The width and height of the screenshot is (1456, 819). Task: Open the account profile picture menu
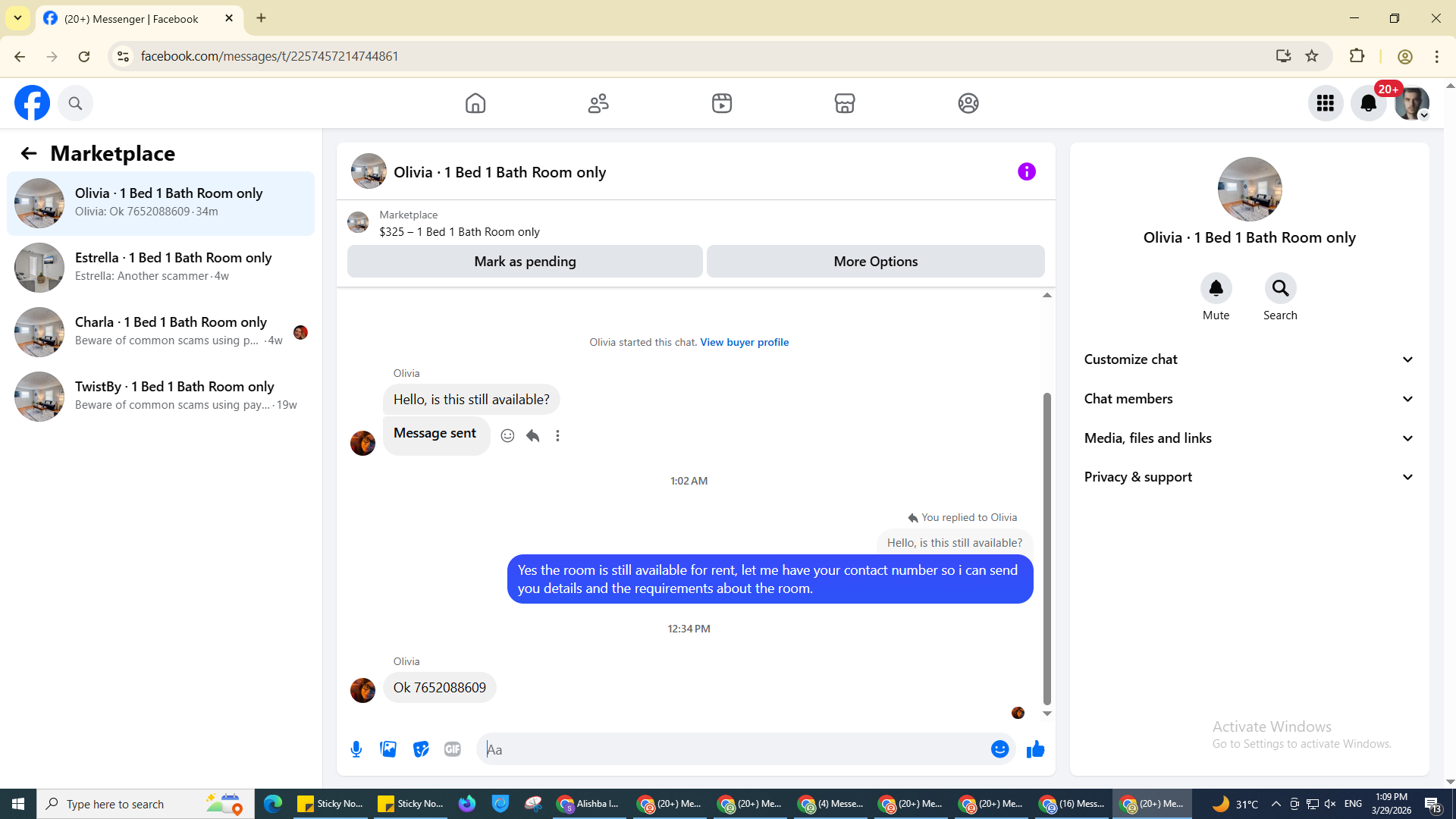[1412, 103]
